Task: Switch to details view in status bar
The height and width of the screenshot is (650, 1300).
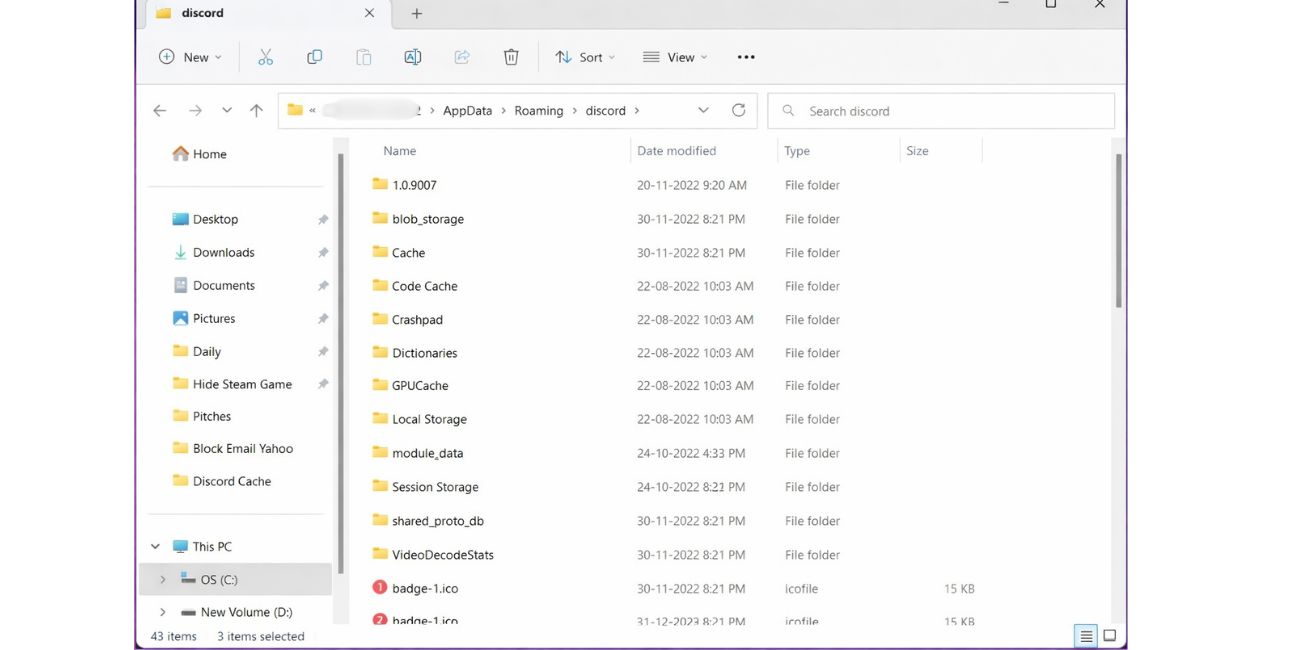Action: [x=1086, y=636]
